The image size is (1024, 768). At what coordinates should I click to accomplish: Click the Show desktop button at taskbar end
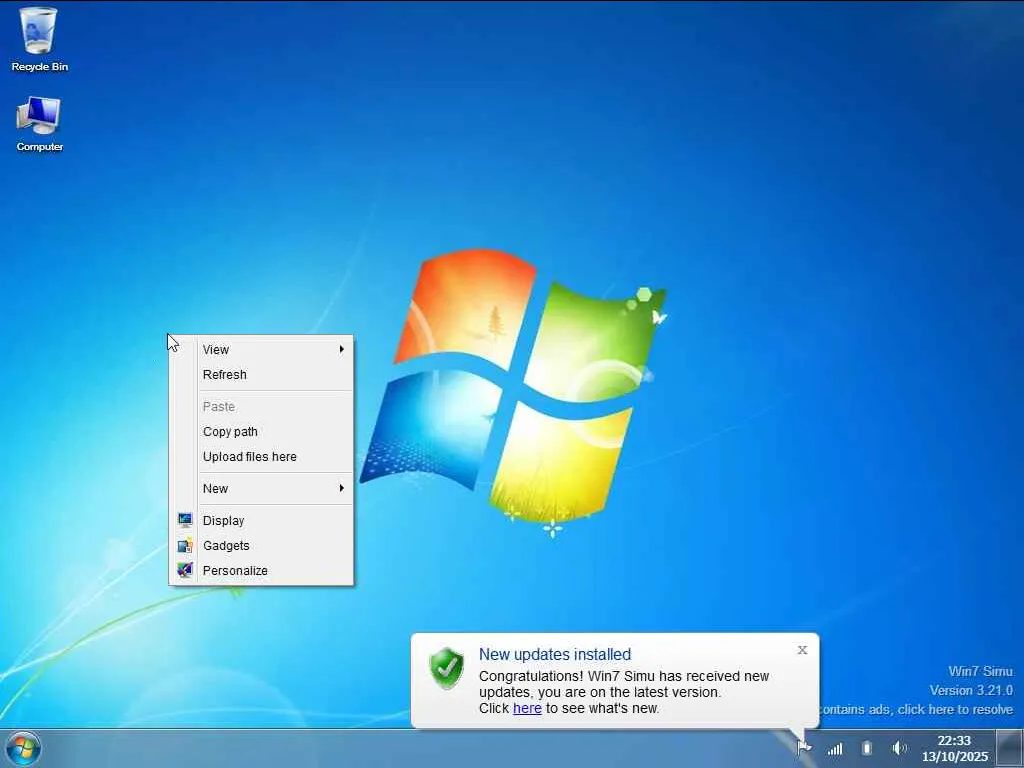[1009, 748]
